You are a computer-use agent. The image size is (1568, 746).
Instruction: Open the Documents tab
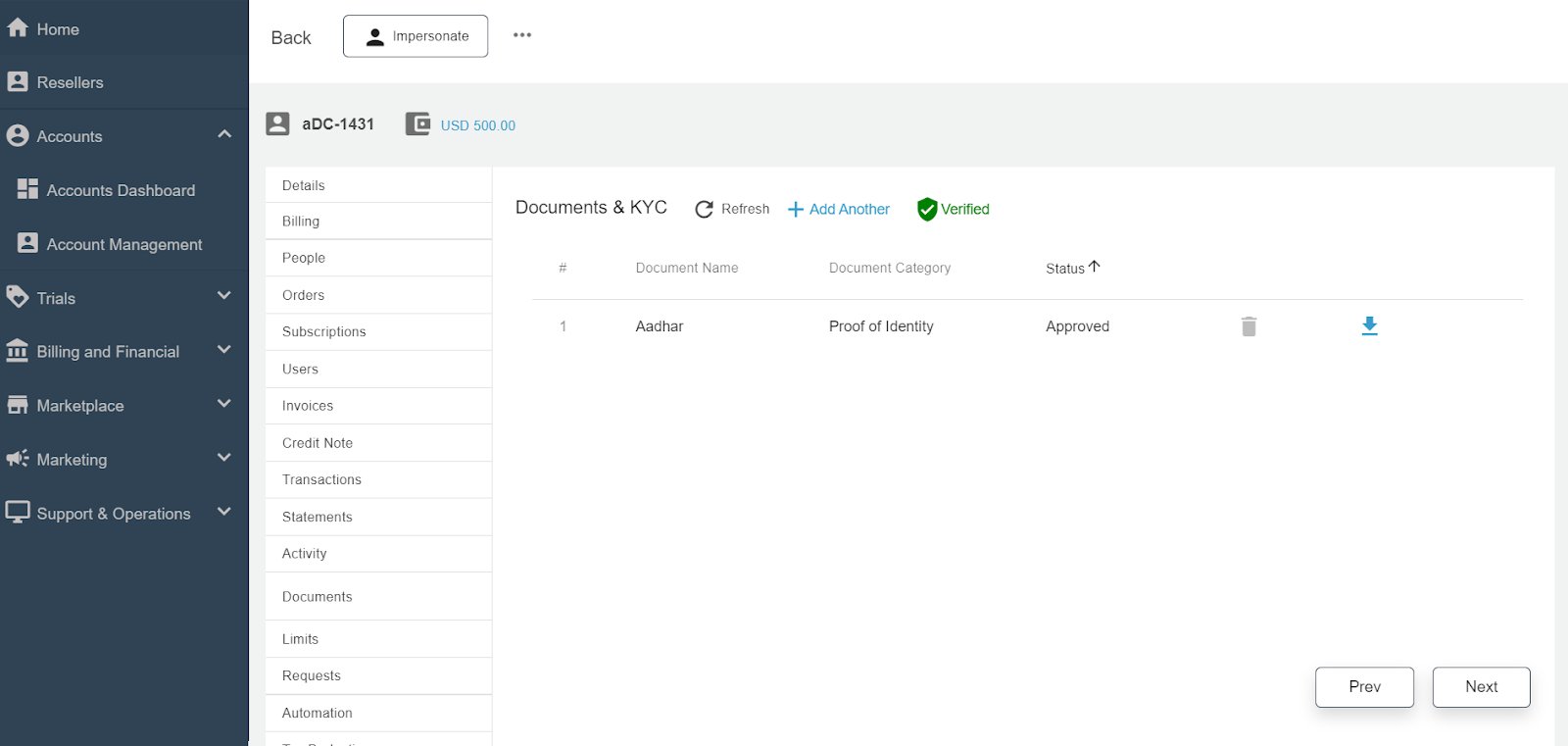pos(378,596)
